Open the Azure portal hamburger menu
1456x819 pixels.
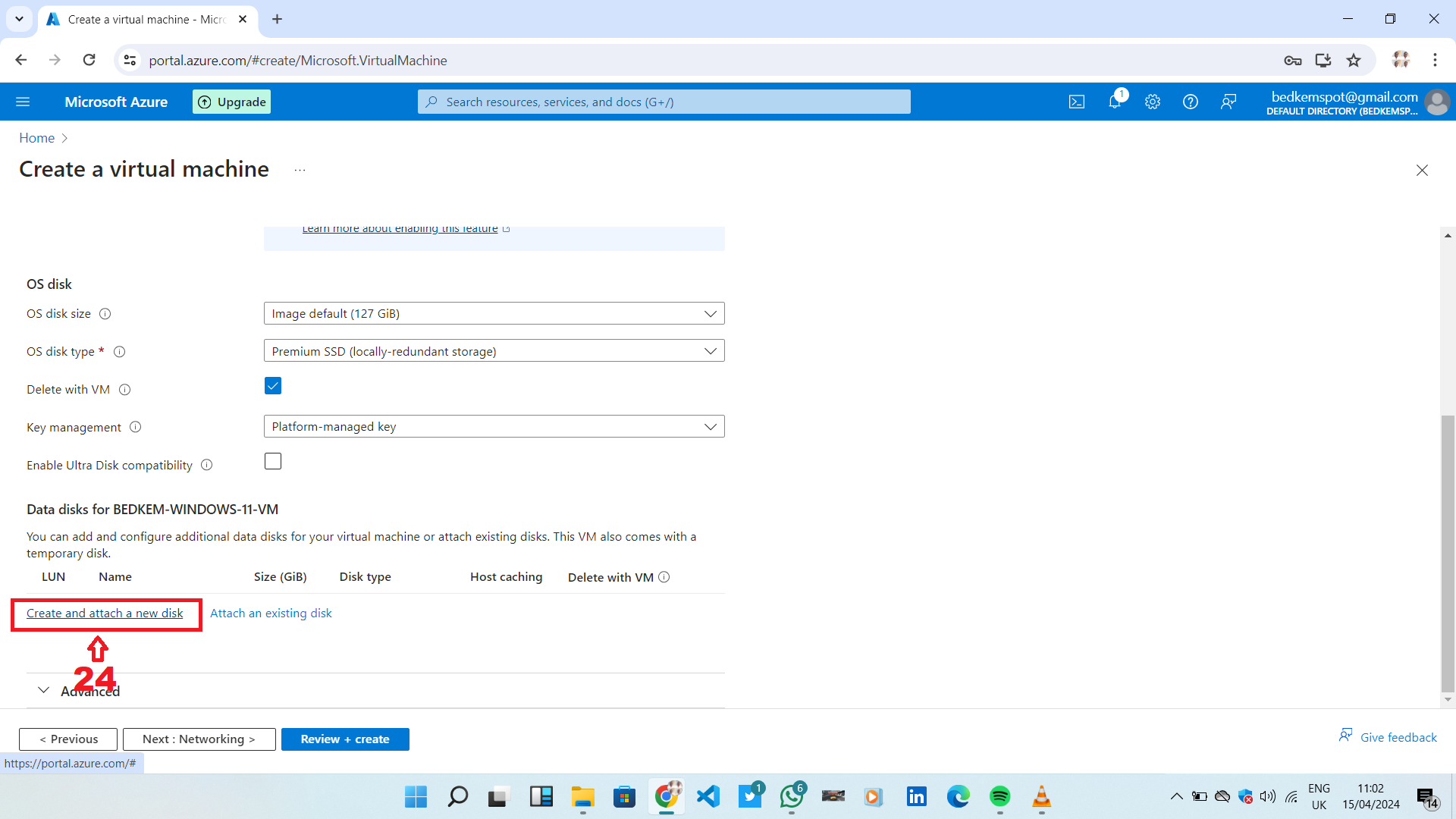(23, 102)
